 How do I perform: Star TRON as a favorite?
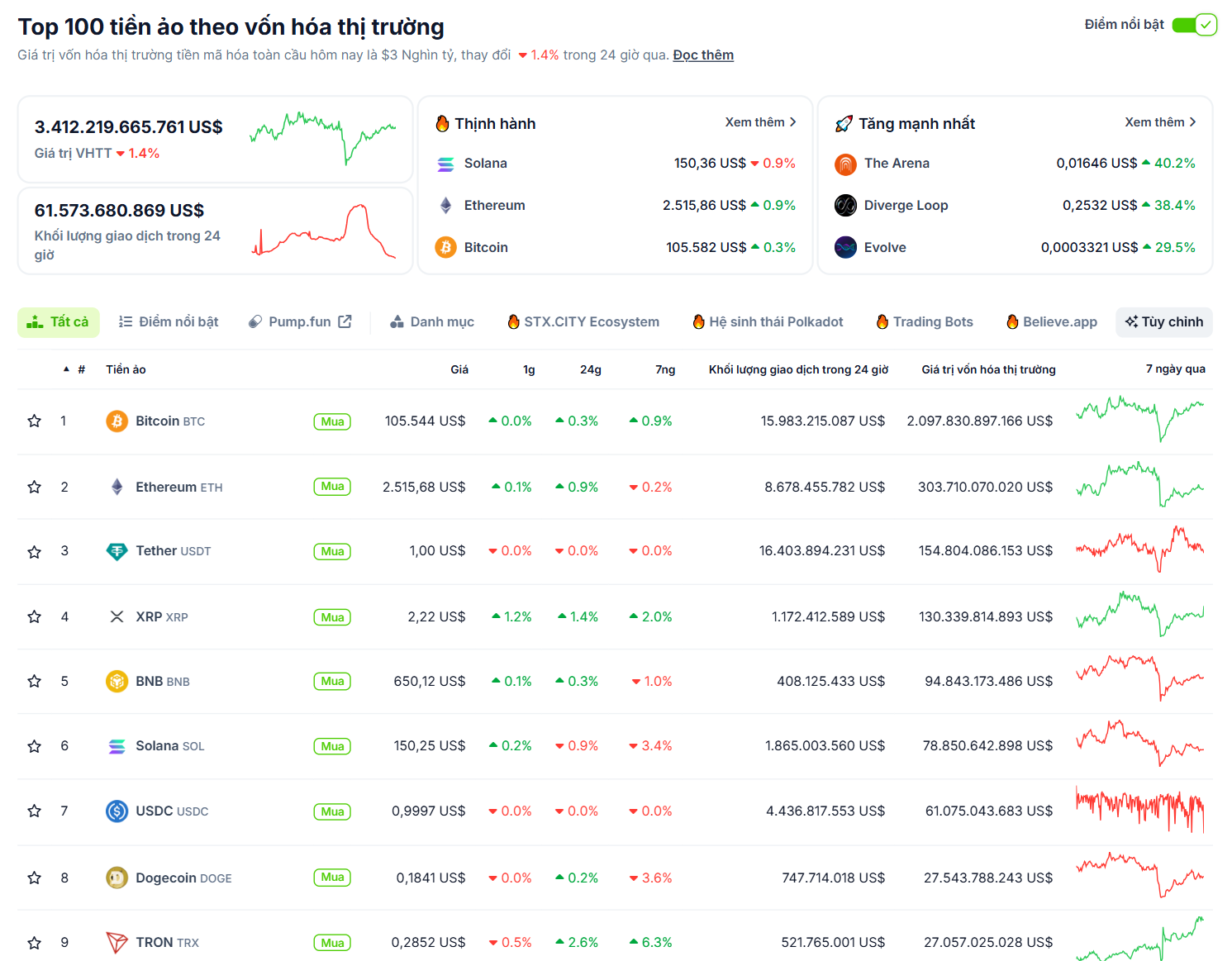click(34, 943)
